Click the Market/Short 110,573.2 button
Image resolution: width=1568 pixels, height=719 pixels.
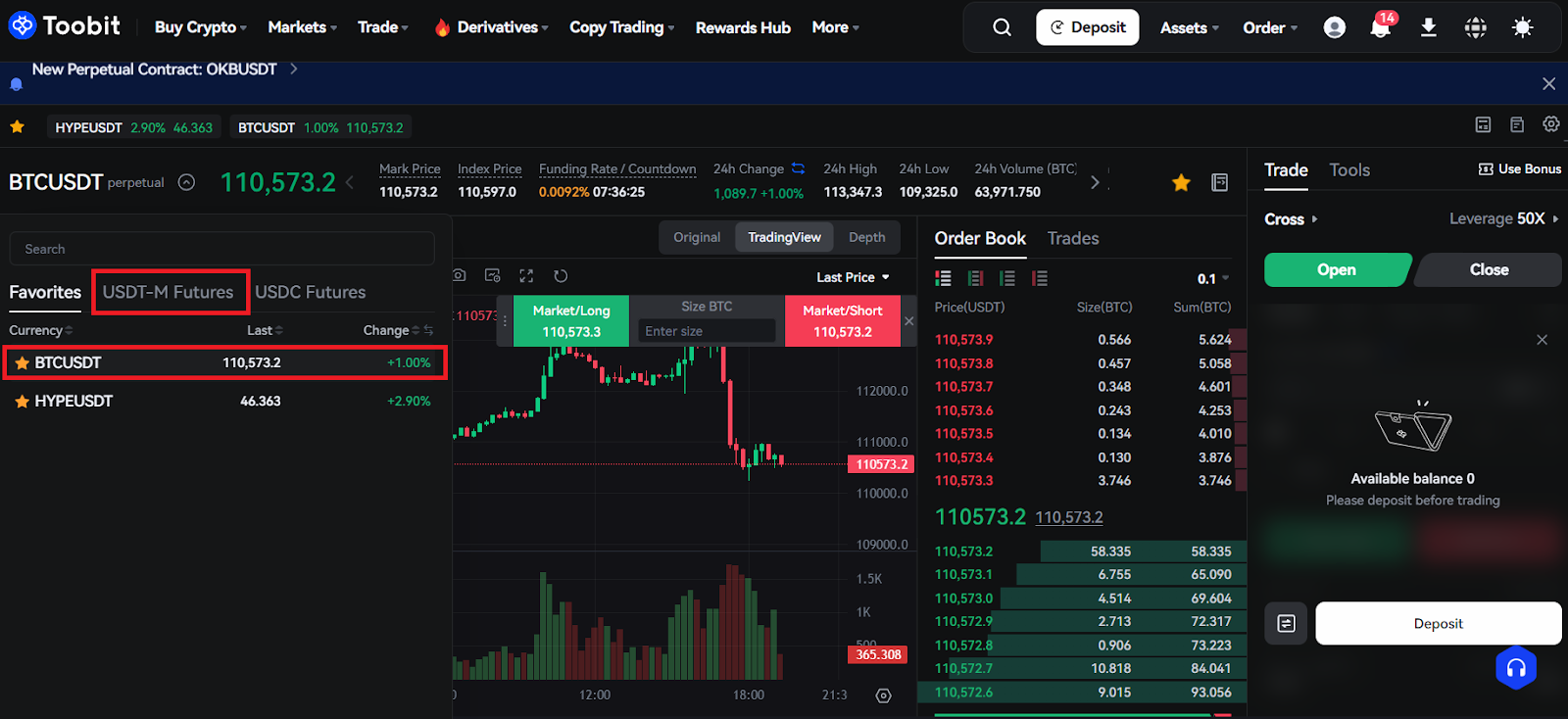pyautogui.click(x=843, y=321)
